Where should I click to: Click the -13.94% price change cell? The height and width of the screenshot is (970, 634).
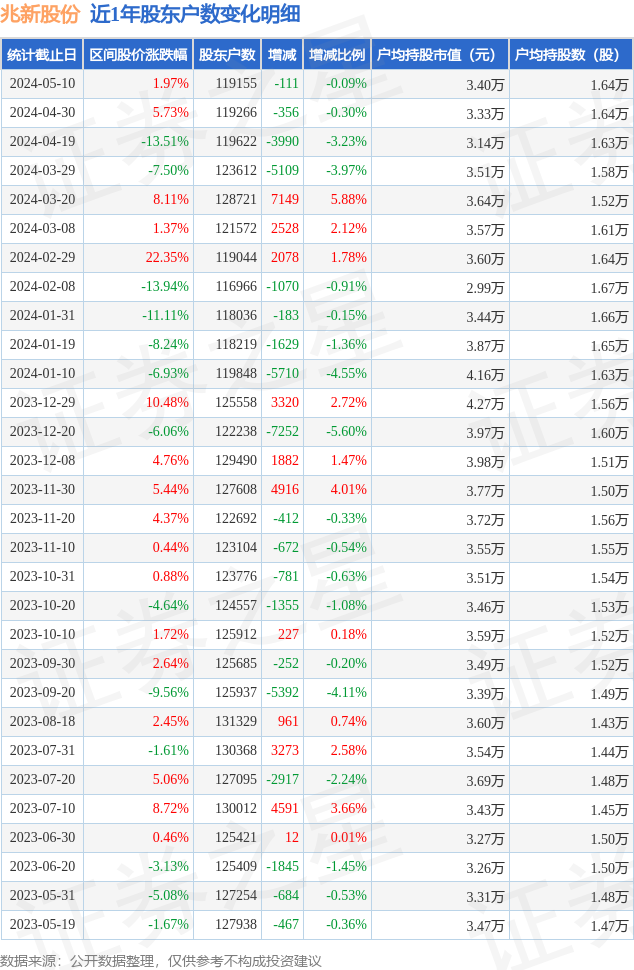(165, 287)
